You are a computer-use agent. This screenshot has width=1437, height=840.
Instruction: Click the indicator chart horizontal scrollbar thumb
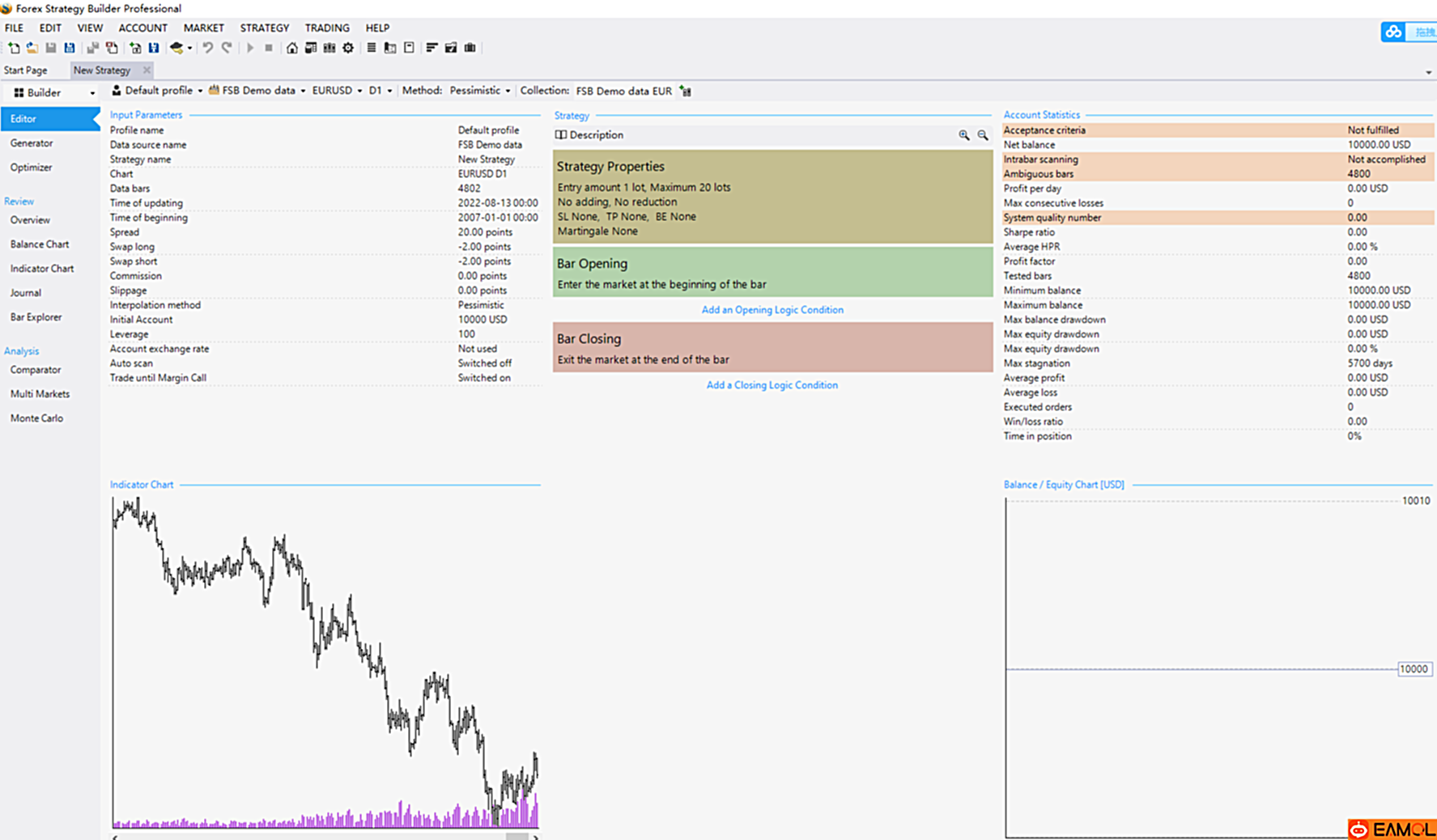(x=517, y=836)
